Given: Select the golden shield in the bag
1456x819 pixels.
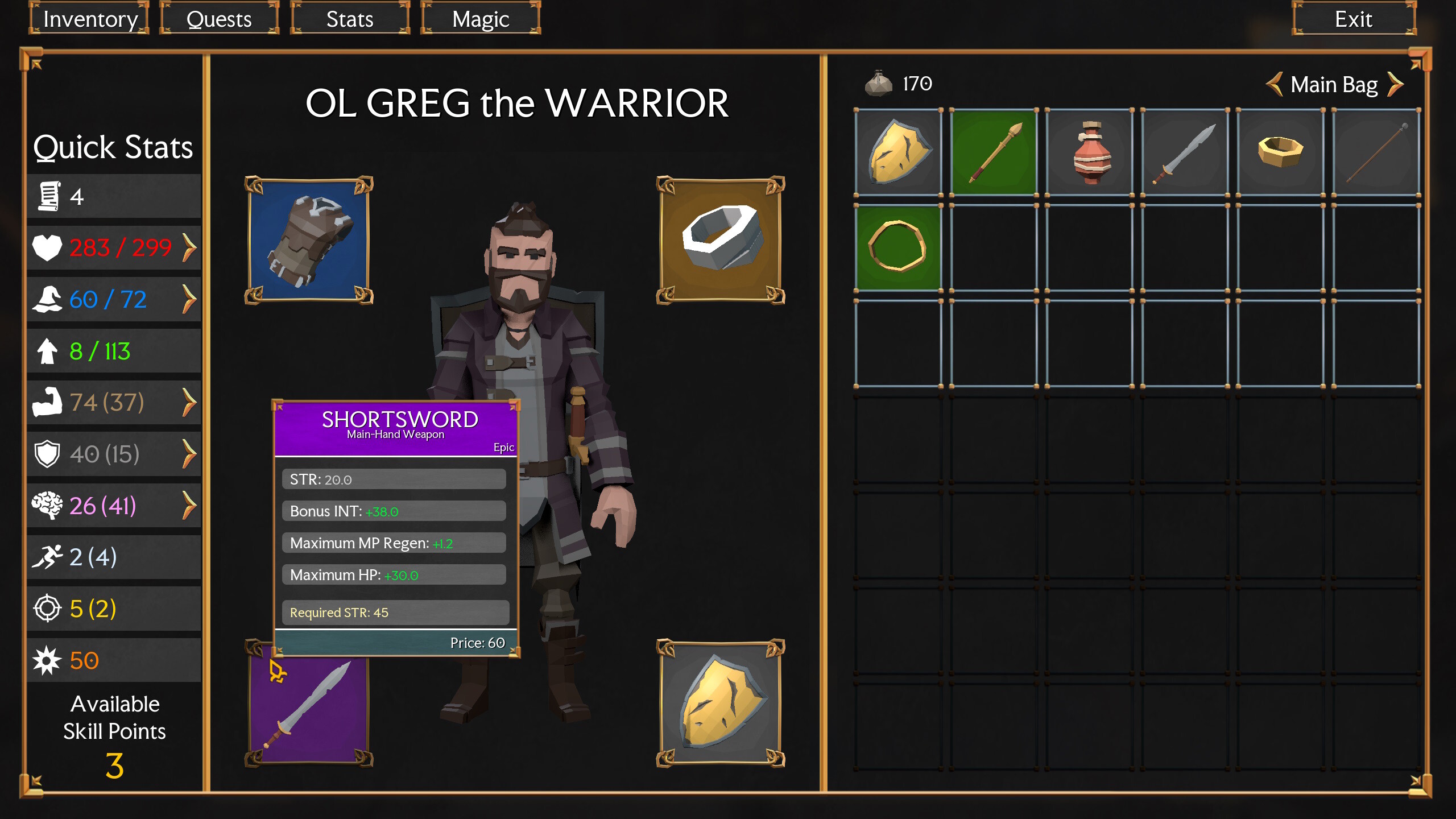Looking at the screenshot, I should click(x=899, y=152).
